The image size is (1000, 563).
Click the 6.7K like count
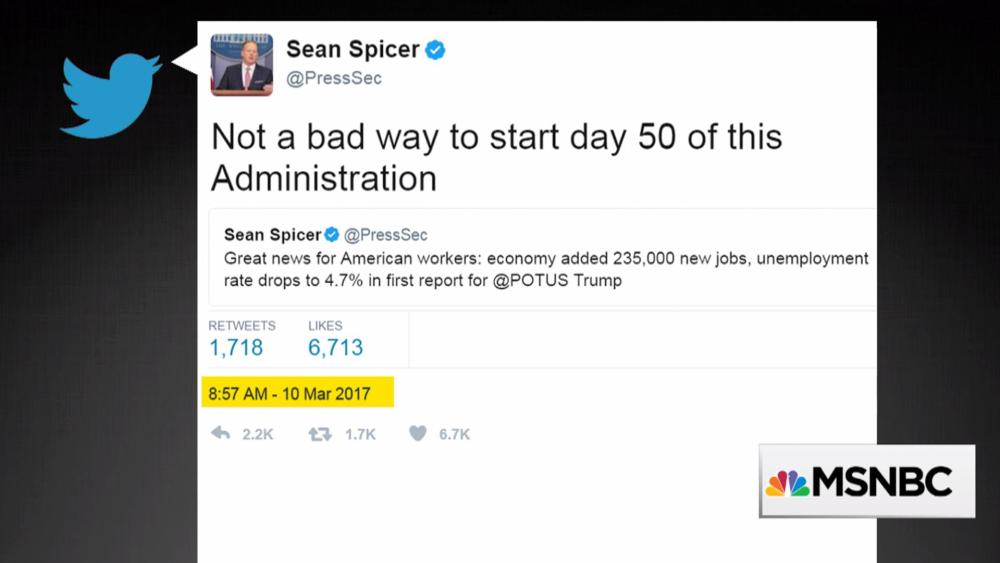click(454, 434)
